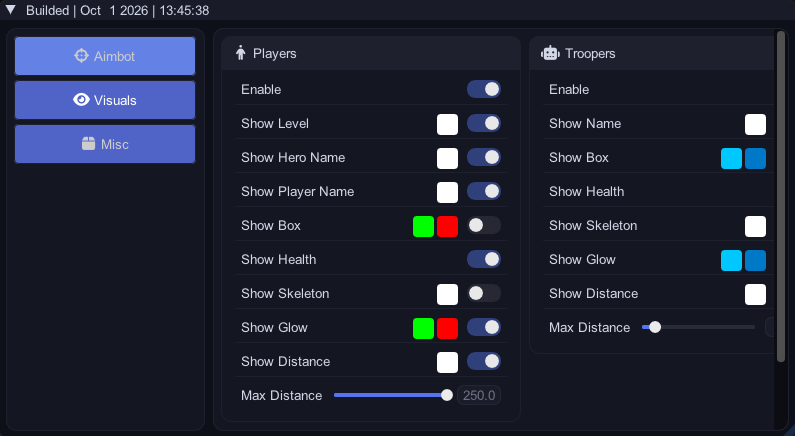Enable Players Show Skeleton toggle
This screenshot has height=436, width=795.
pyautogui.click(x=484, y=293)
